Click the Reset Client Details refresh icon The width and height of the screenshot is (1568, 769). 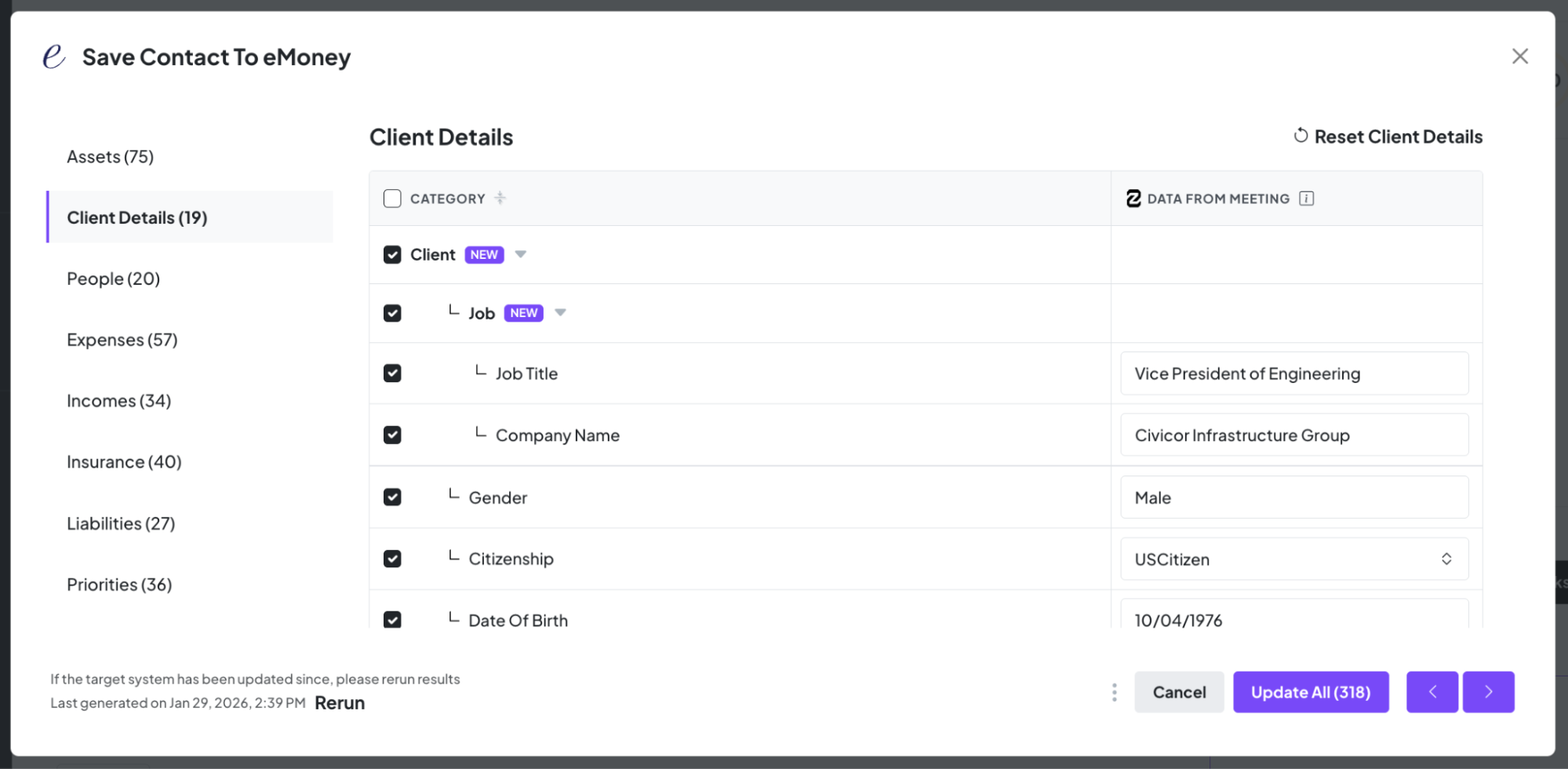(x=1301, y=136)
